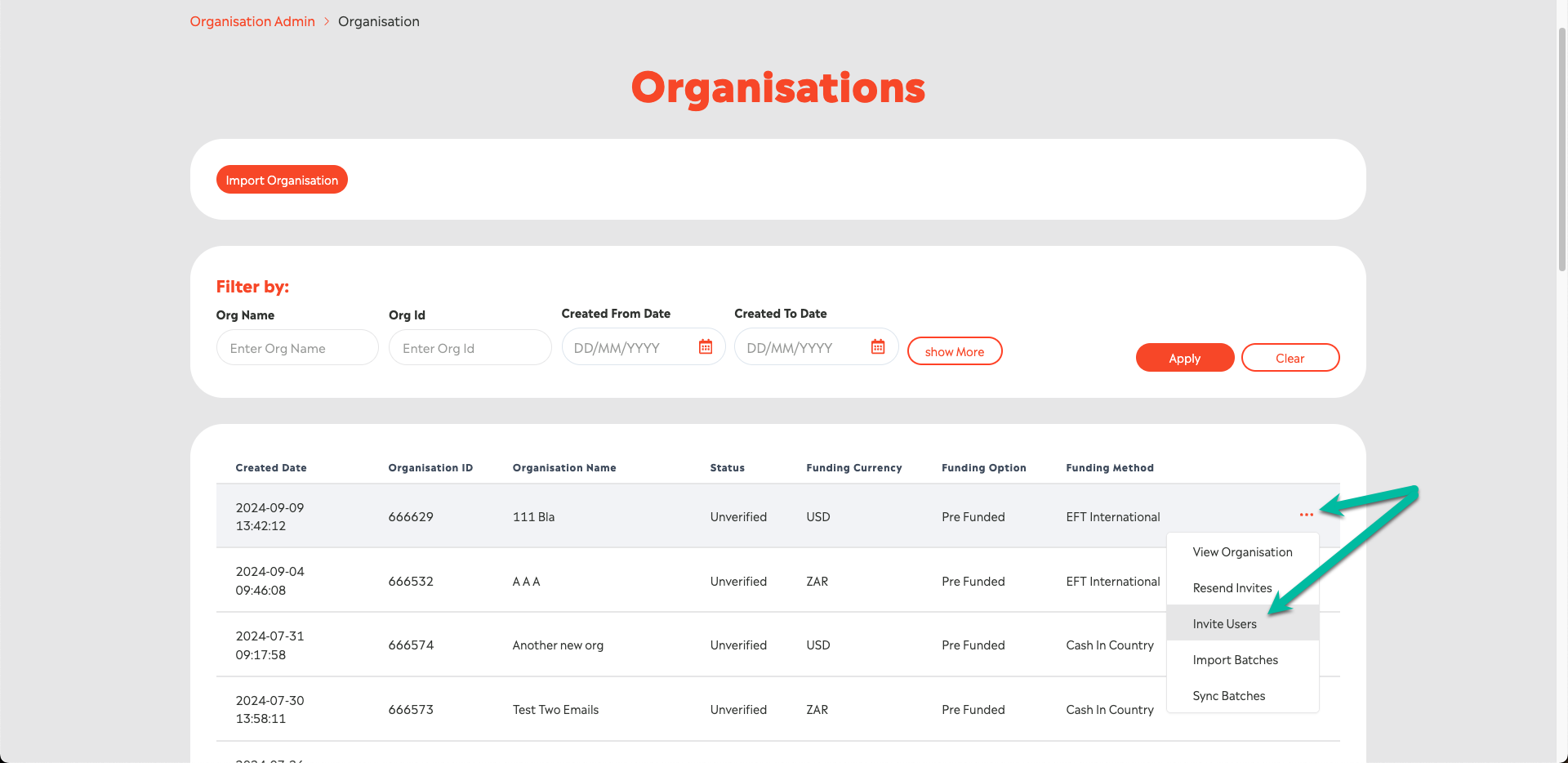Viewport: 1568px width, 763px height.
Task: Focus the Enter Org Name field
Action: point(297,348)
